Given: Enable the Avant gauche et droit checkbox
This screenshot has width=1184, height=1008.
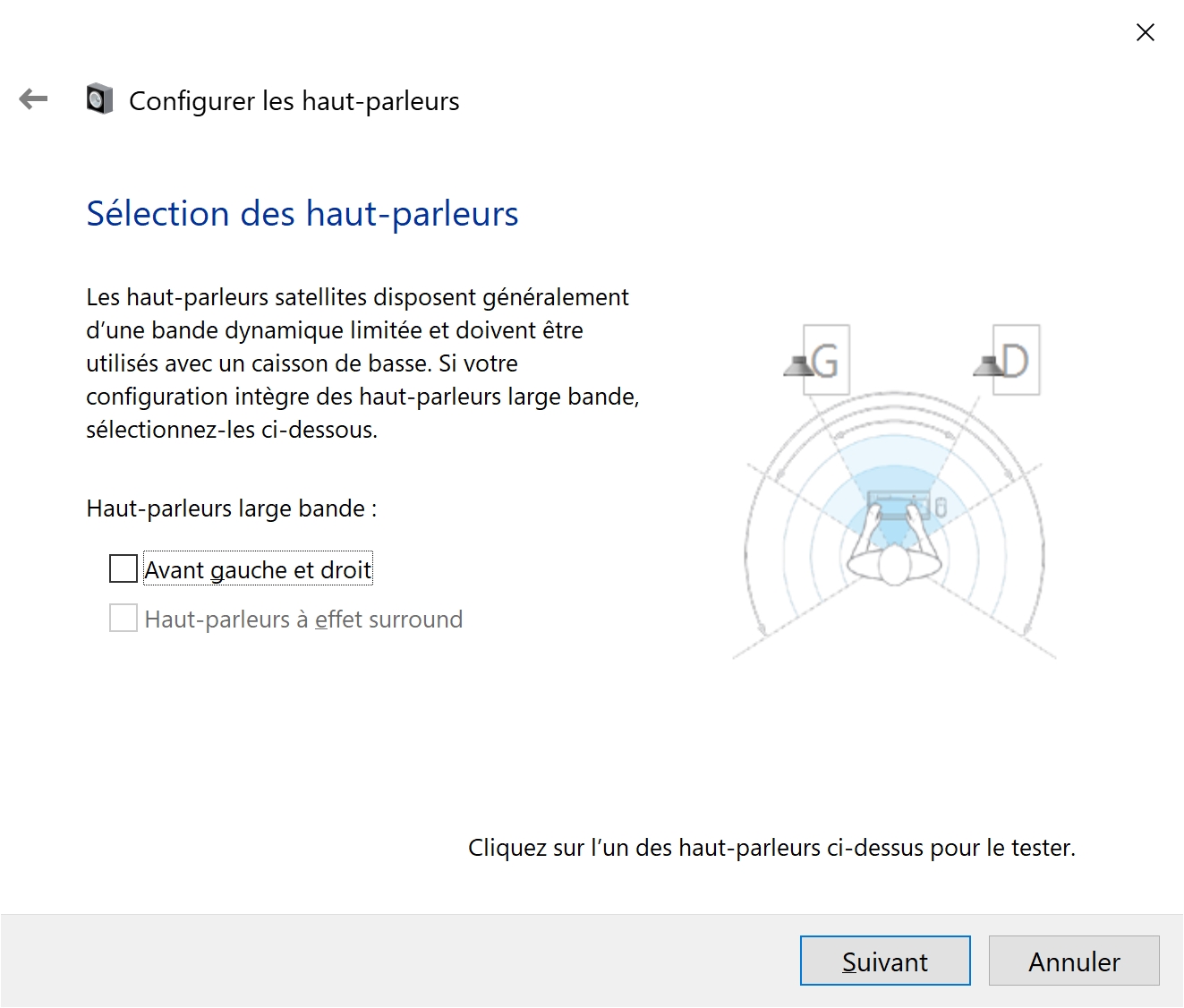Looking at the screenshot, I should 123,568.
